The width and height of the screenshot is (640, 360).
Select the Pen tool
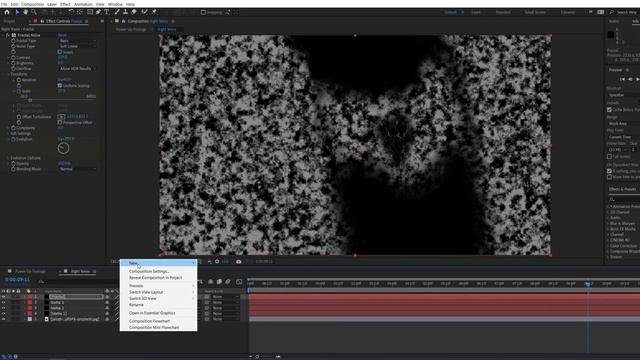coord(98,12)
